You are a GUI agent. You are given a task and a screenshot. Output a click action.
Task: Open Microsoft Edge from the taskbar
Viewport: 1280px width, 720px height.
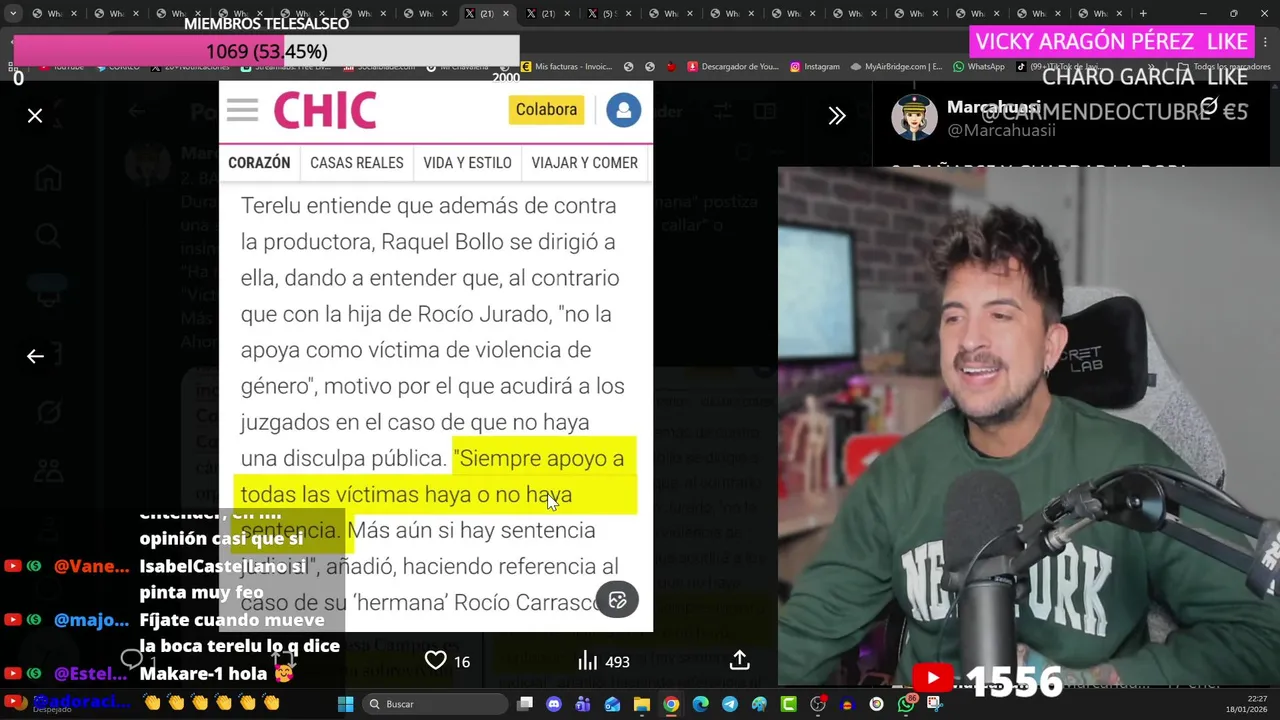701,704
